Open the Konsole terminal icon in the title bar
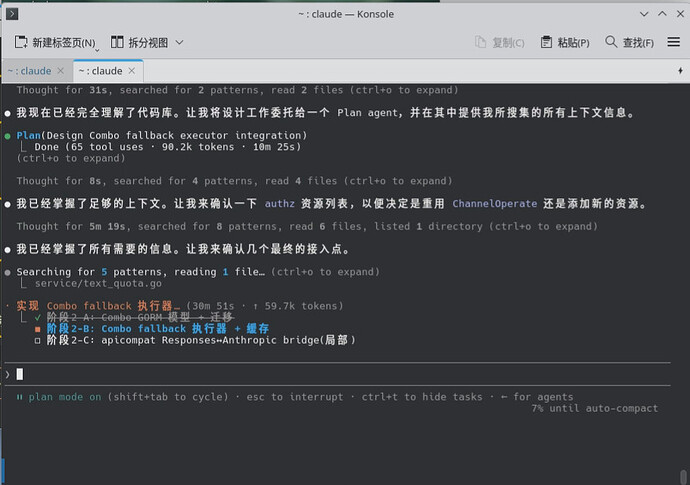Screen dimensions: 690x485 tap(12, 14)
